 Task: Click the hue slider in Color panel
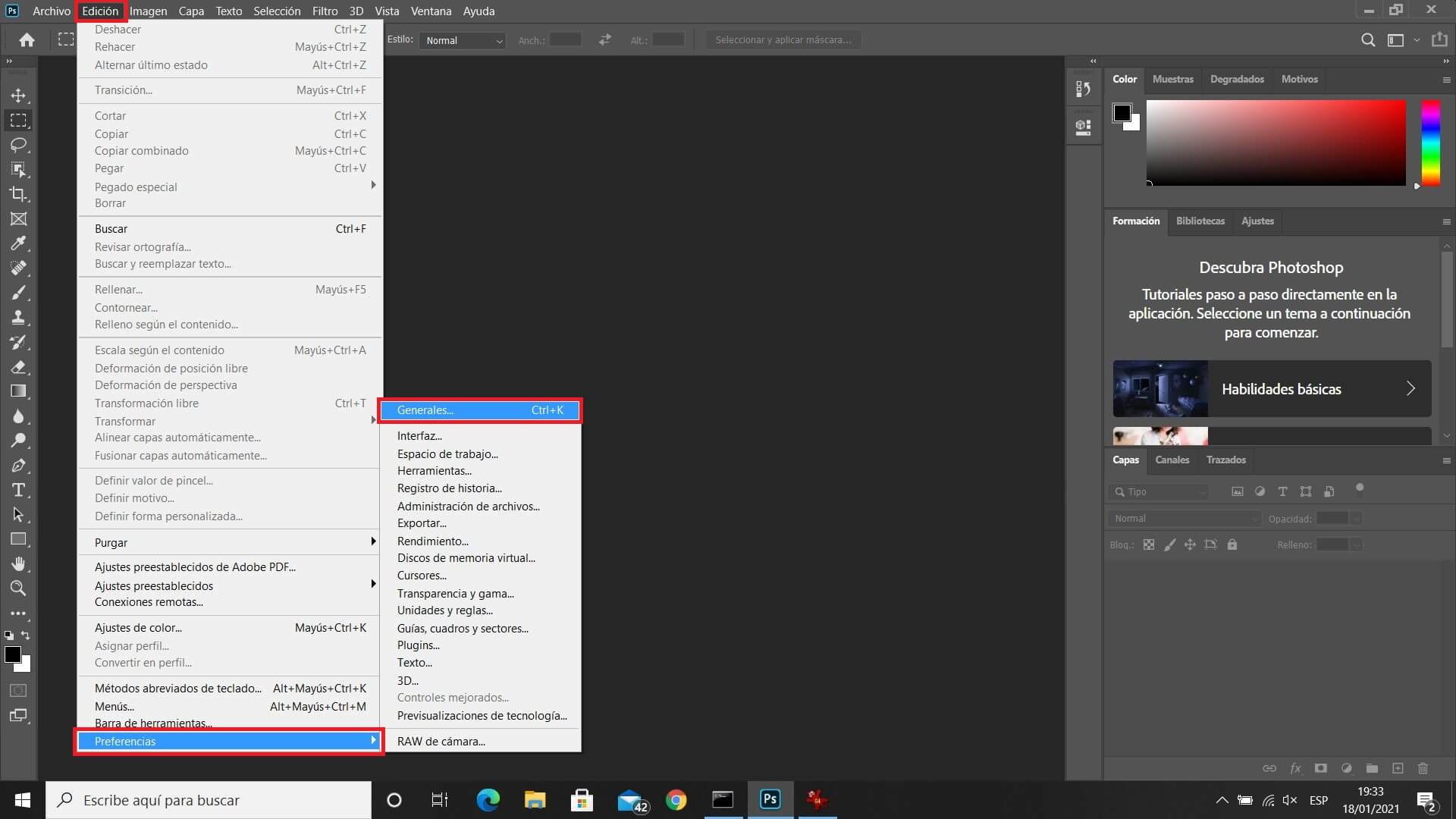point(1430,143)
